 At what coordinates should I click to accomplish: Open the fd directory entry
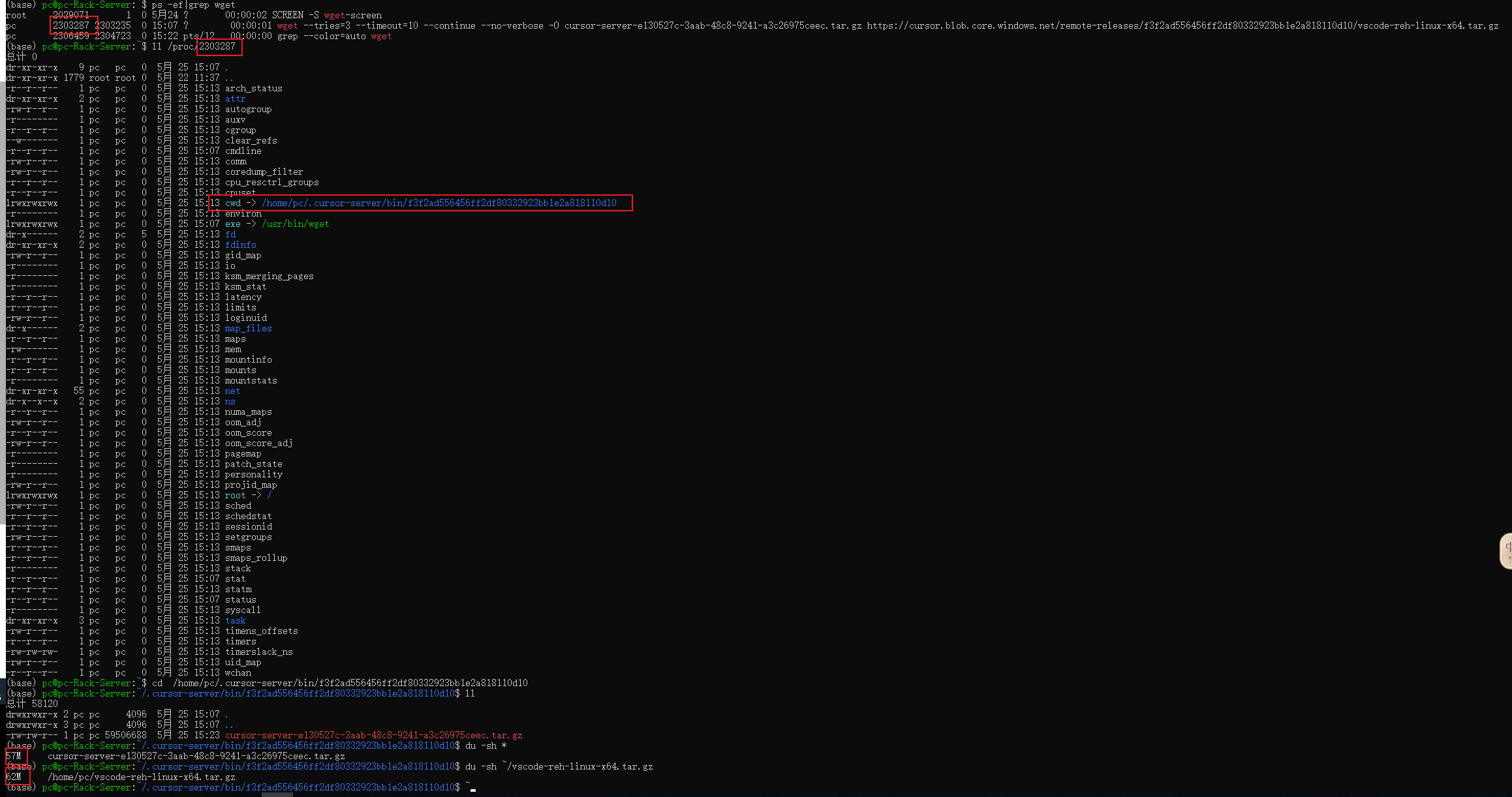[x=230, y=234]
